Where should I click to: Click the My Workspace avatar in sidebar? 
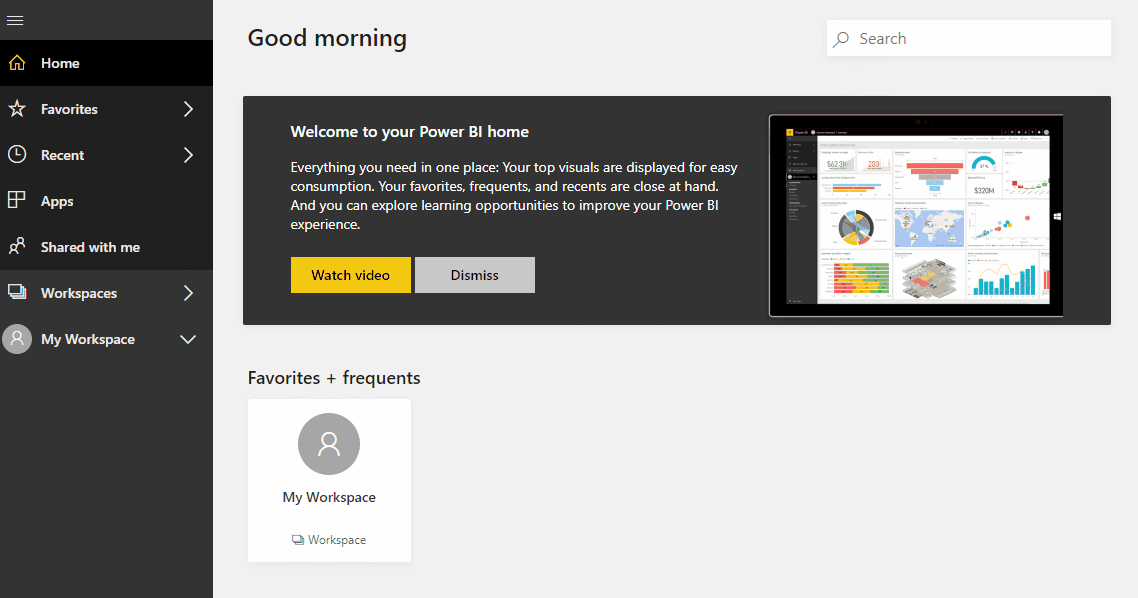pos(17,339)
